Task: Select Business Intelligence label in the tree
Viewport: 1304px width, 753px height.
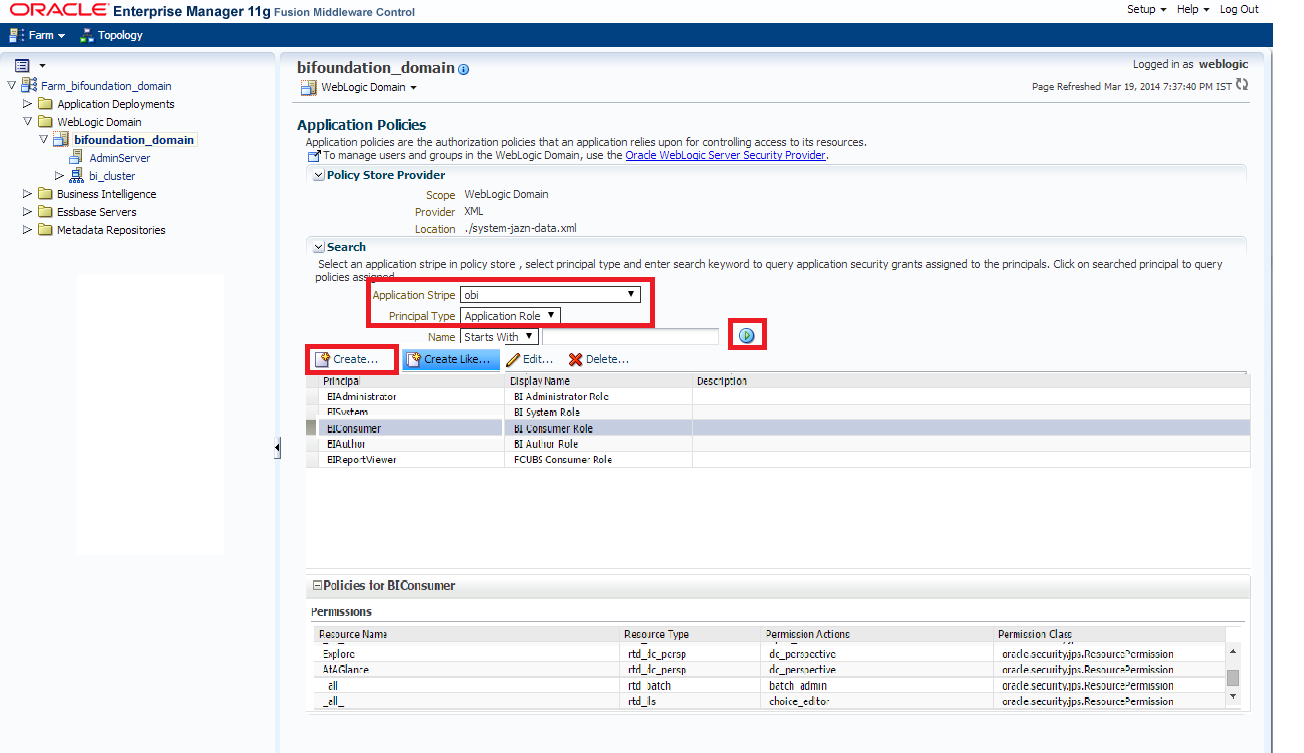Action: 107,194
